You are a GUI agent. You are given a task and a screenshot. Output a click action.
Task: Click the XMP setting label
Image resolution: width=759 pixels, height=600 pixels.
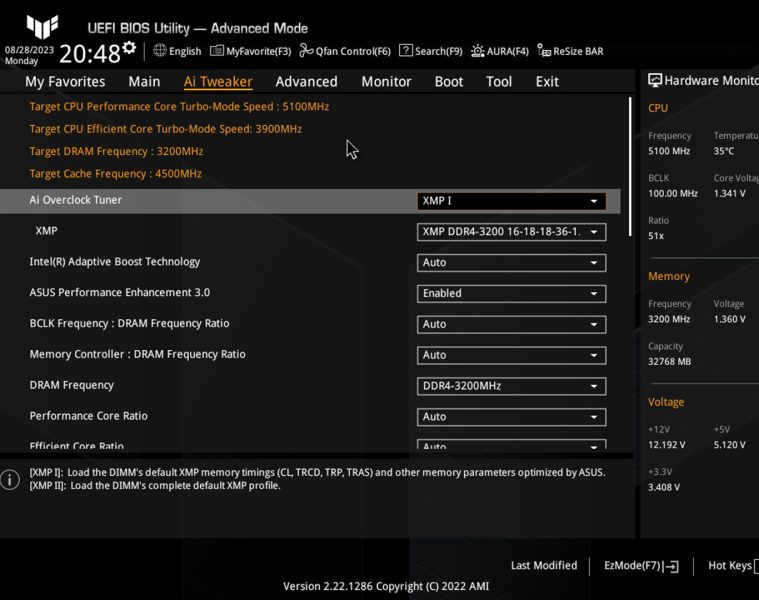point(46,231)
